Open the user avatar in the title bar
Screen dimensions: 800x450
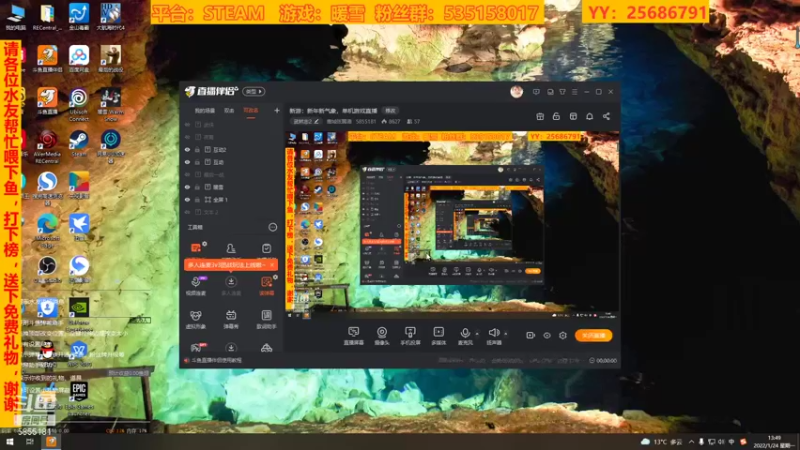(x=516, y=92)
